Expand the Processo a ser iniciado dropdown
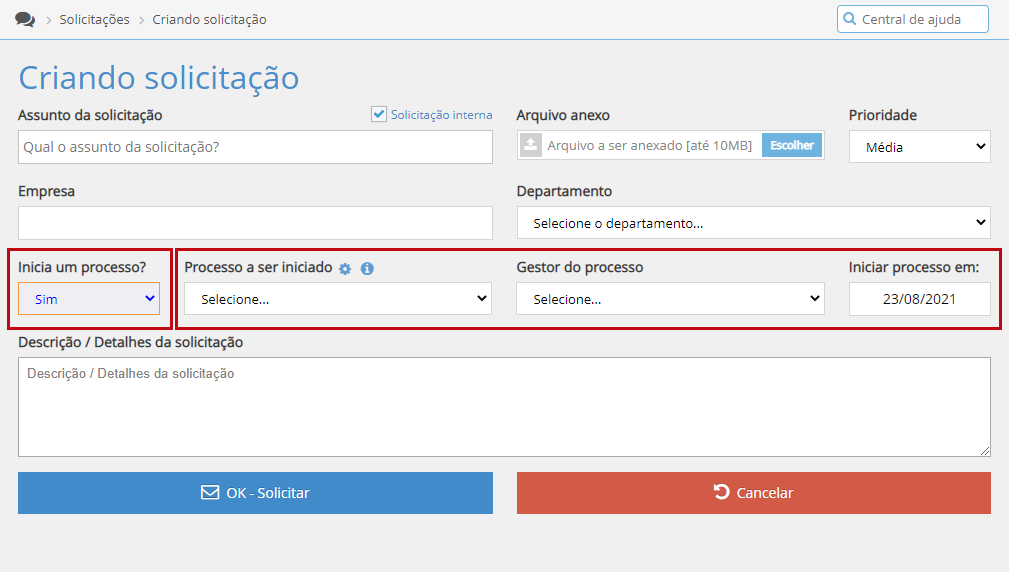This screenshot has width=1009, height=572. pos(338,299)
